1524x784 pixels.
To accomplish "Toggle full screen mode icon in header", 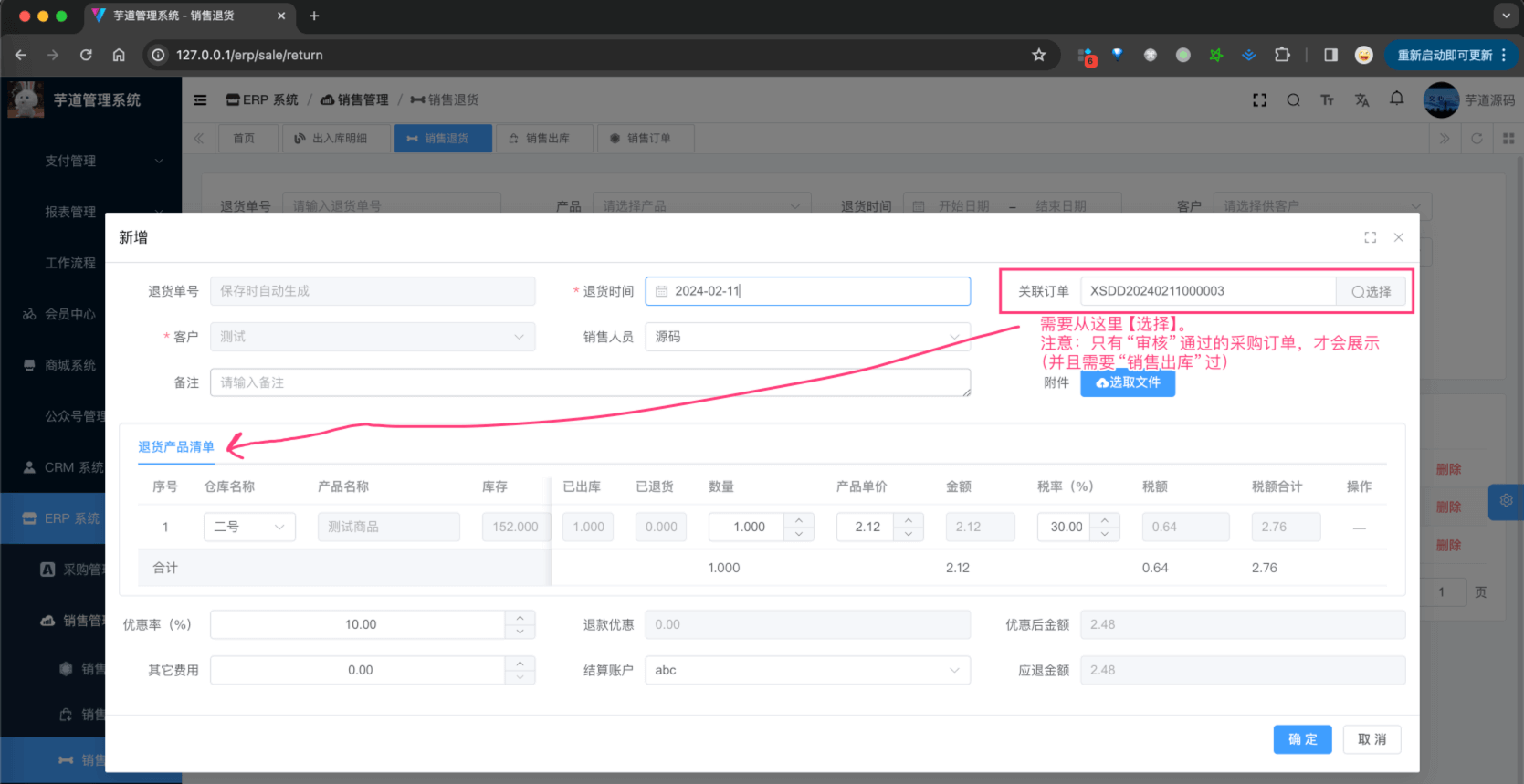I will tap(1259, 100).
